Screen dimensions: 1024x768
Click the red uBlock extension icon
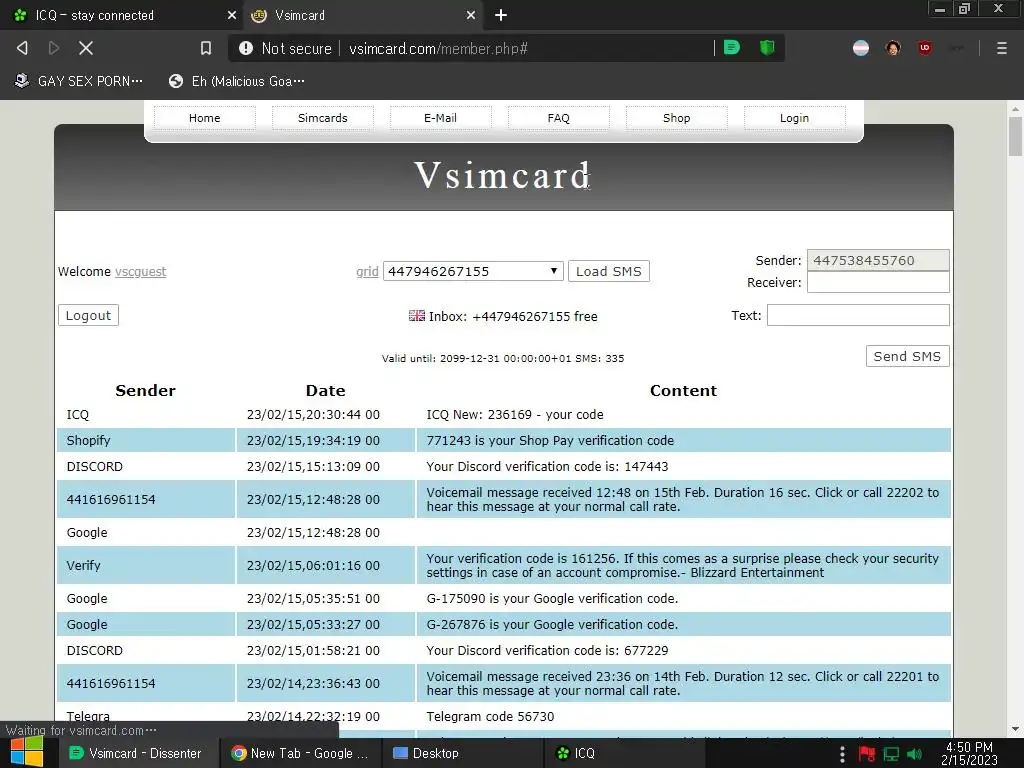(x=925, y=48)
